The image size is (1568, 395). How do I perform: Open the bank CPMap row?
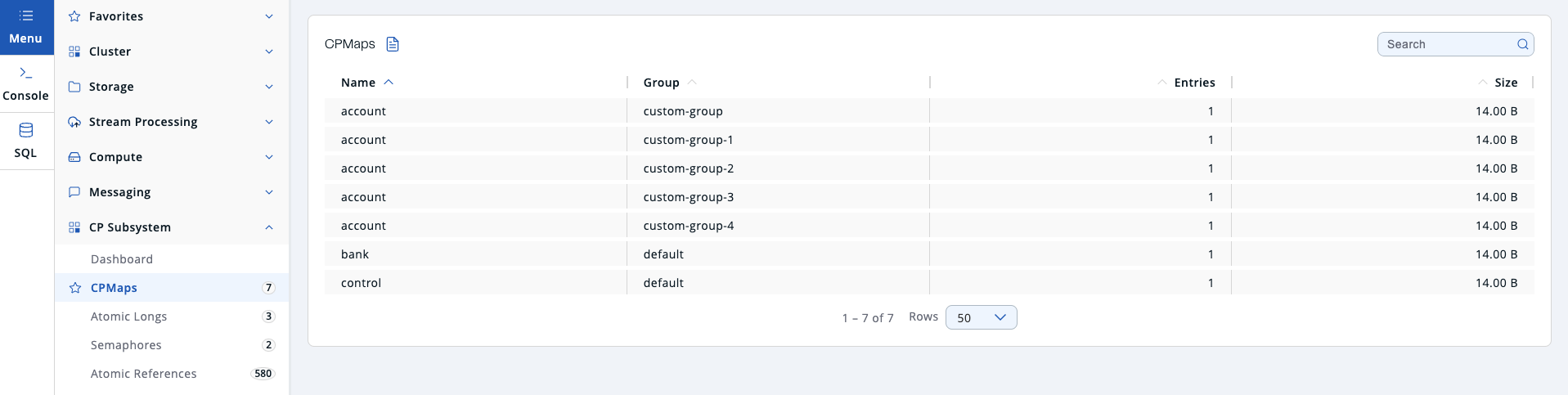pos(355,254)
